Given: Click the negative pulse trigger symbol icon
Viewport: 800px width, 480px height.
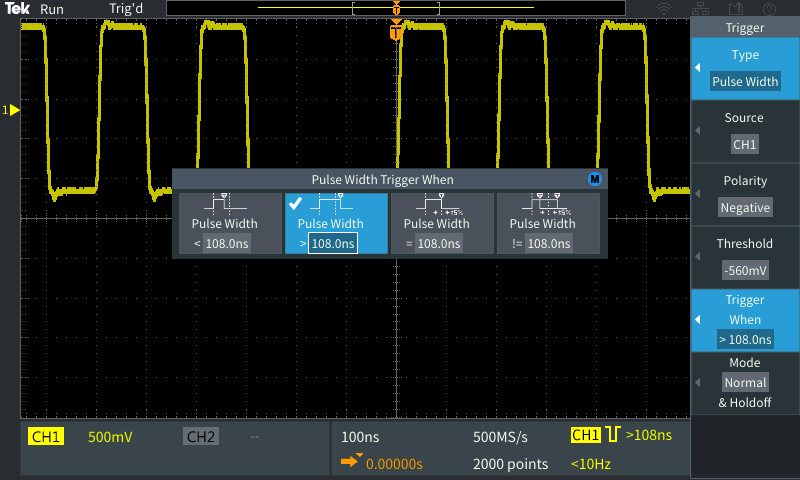Looking at the screenshot, I should [613, 436].
